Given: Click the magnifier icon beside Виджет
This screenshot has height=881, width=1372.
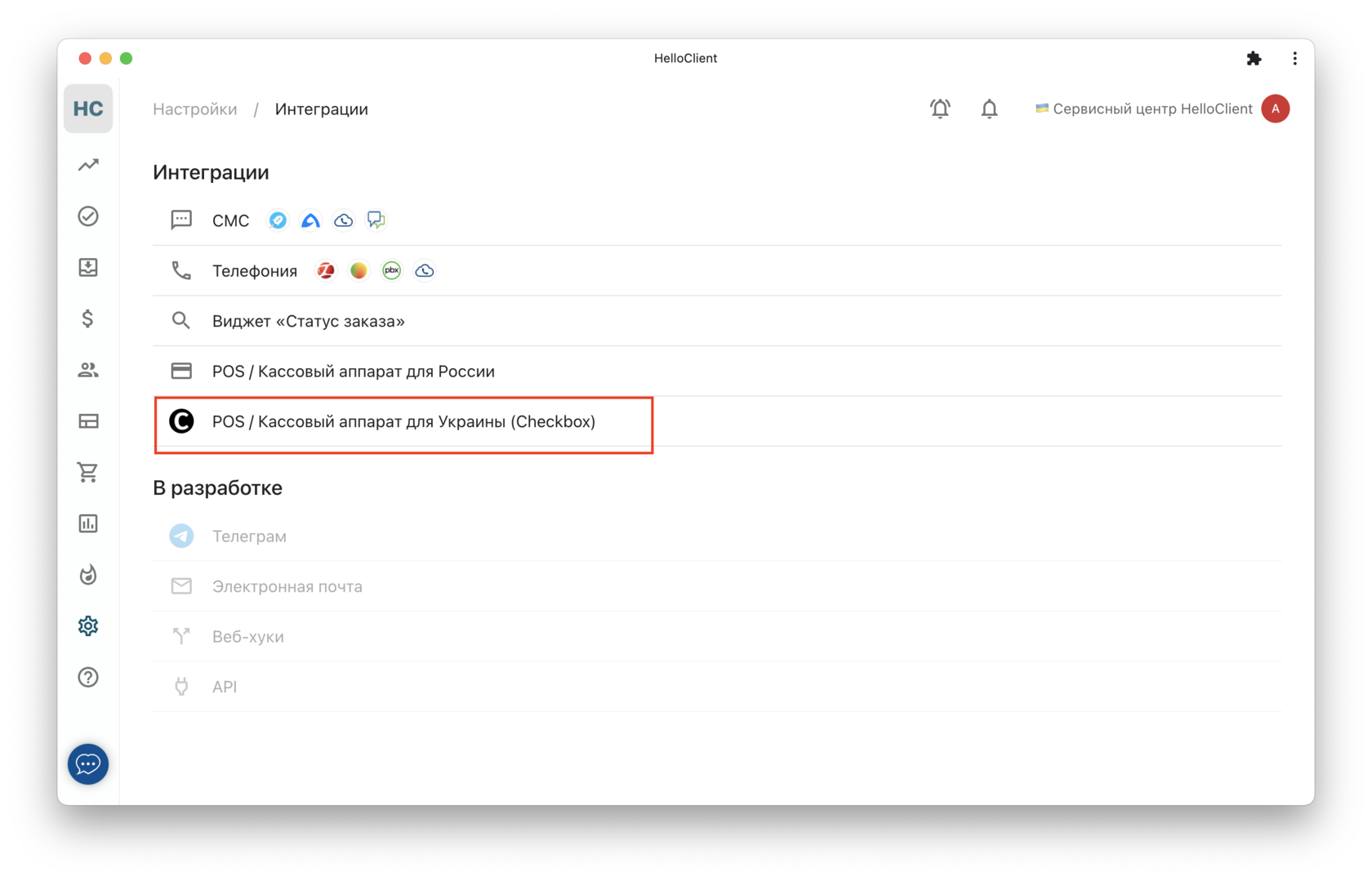Looking at the screenshot, I should (181, 321).
